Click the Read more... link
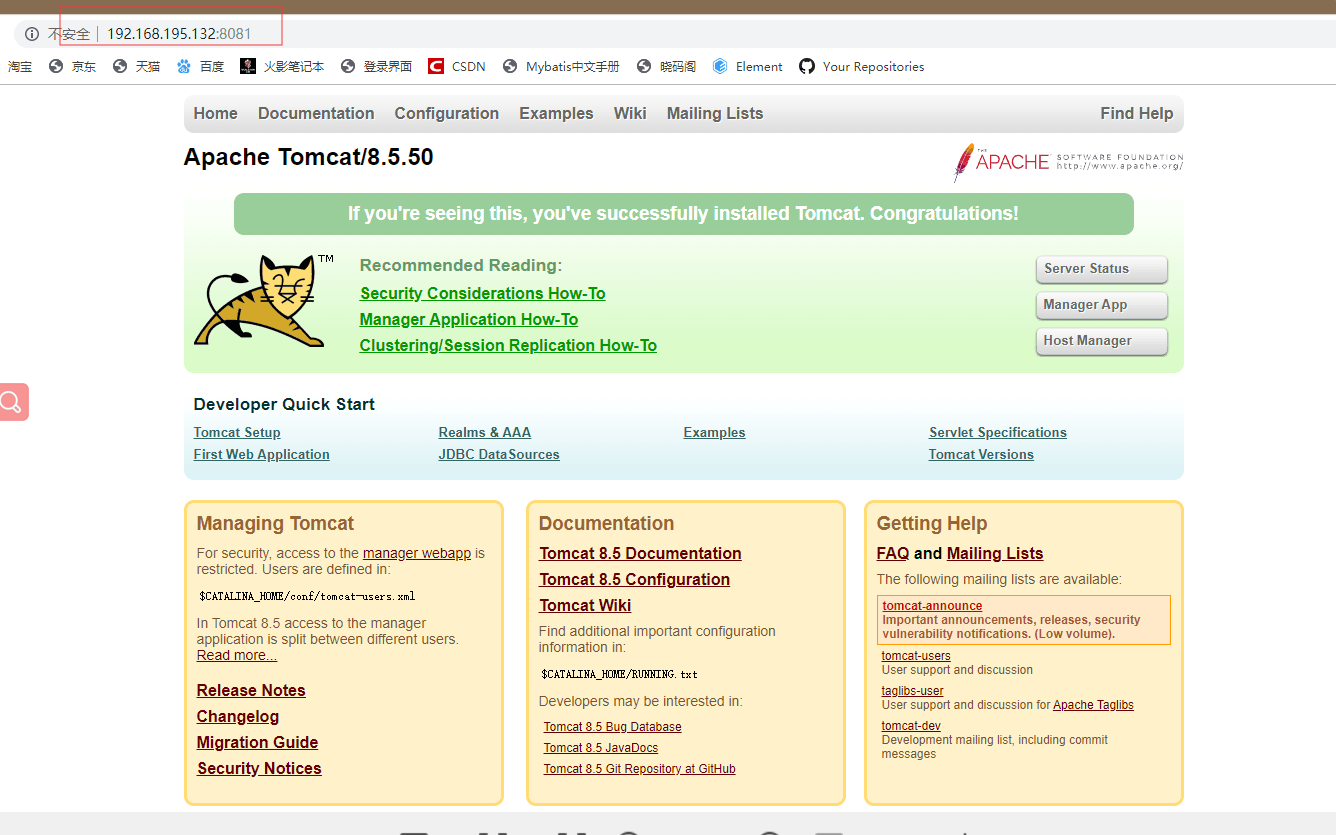This screenshot has width=1336, height=835. (237, 655)
